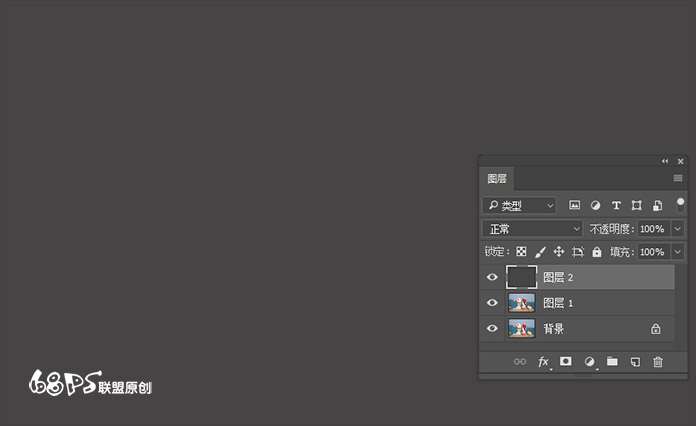This screenshot has width=696, height=426.
Task: Click the pixel layer filter icon
Action: coord(575,205)
